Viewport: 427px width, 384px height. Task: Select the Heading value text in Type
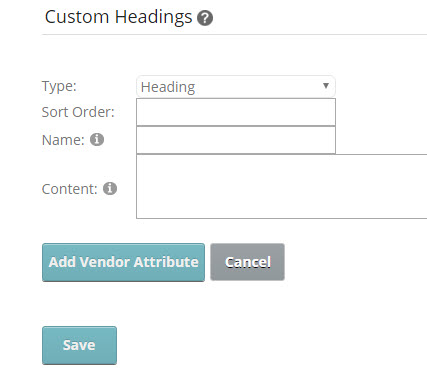(x=168, y=87)
